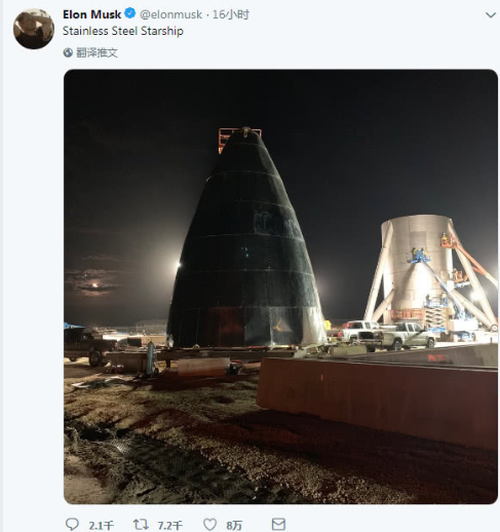This screenshot has width=500, height=532.
Task: Click the globe icon beside 翻译推文
Action: click(68, 53)
